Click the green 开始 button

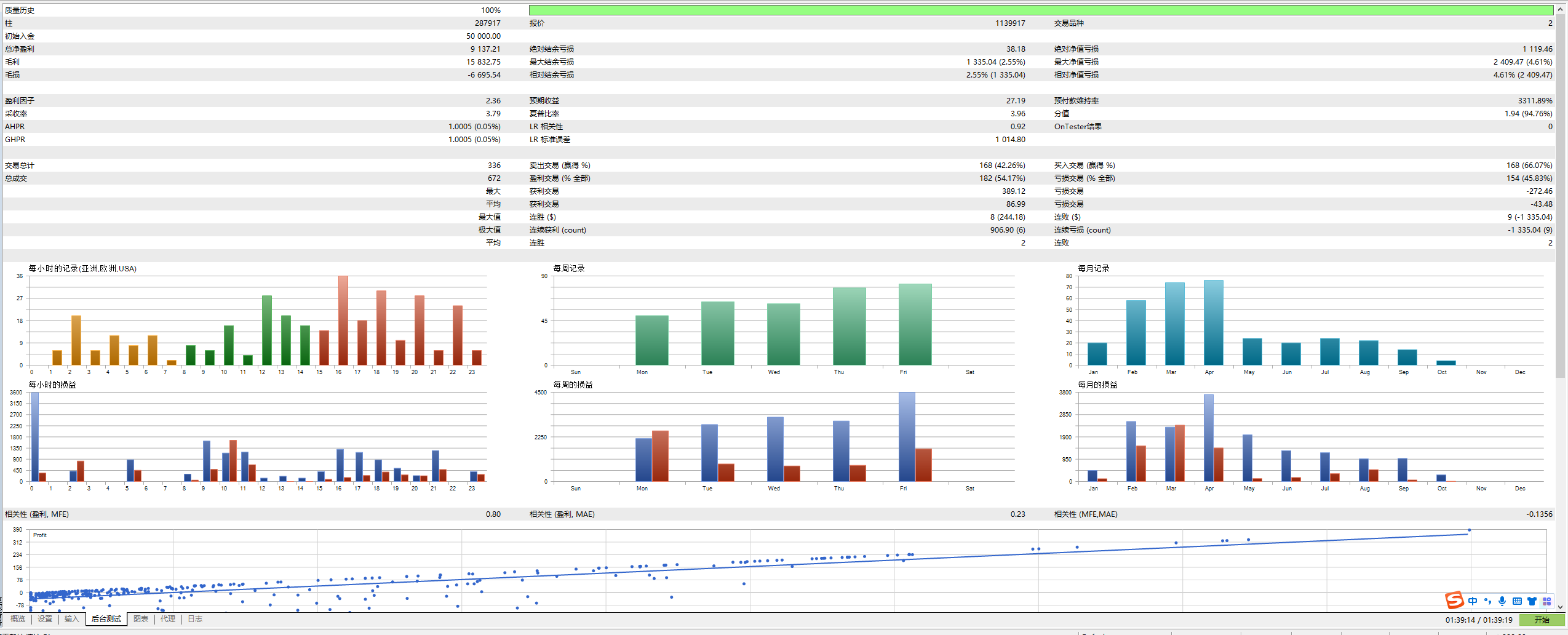pos(1542,620)
